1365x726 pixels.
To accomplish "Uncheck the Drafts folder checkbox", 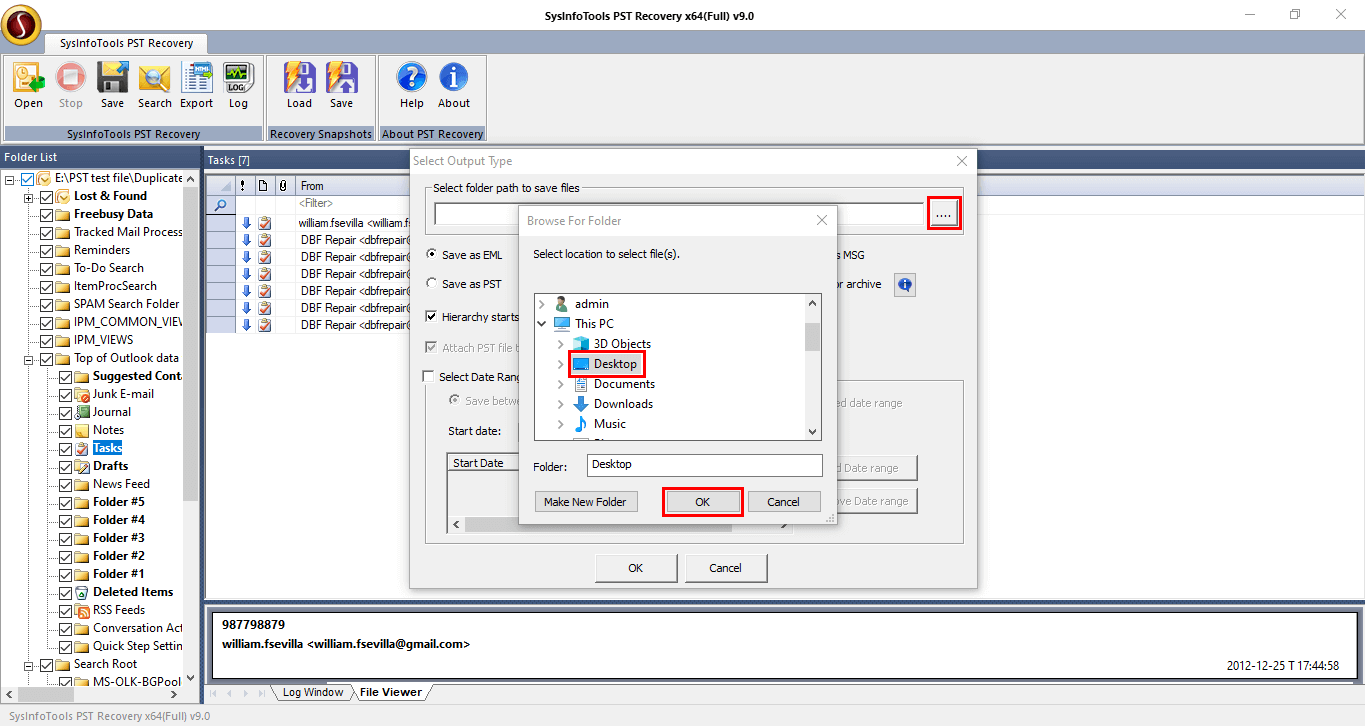I will click(x=65, y=466).
